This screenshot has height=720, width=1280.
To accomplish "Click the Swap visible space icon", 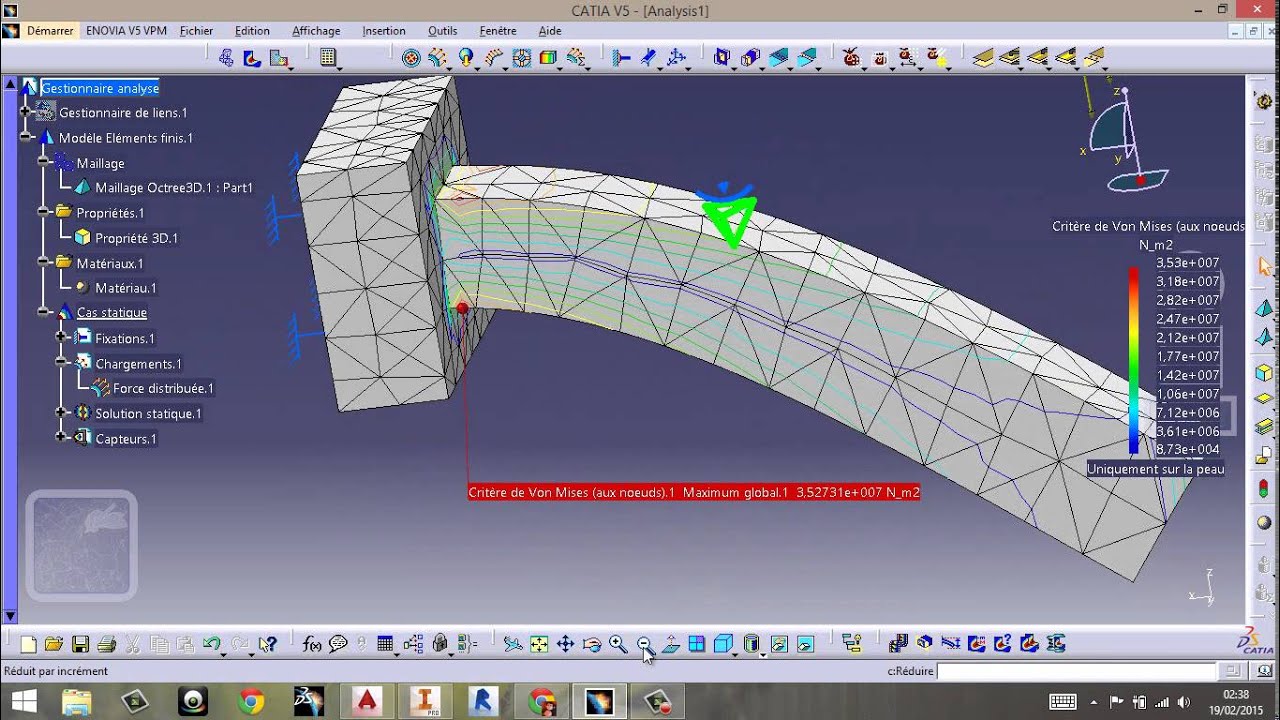I will pyautogui.click(x=806, y=645).
